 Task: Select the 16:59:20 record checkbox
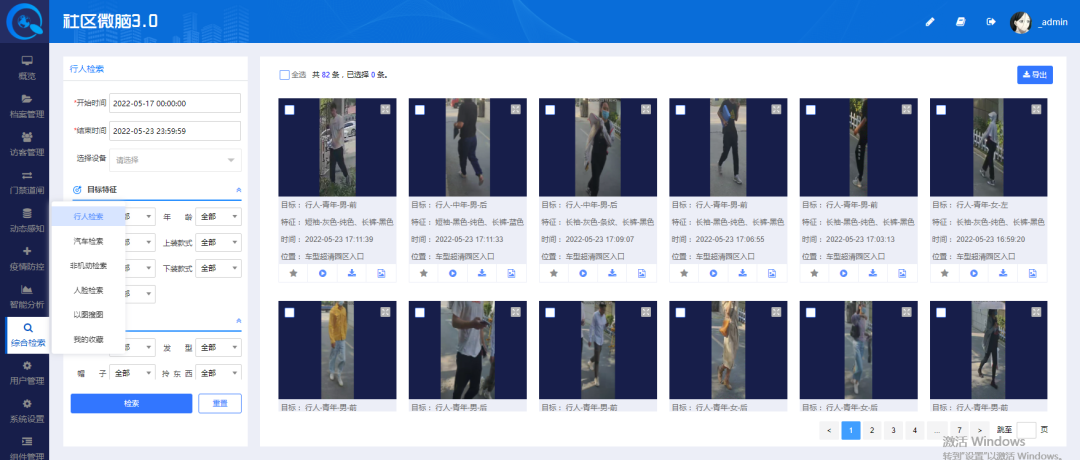[x=941, y=109]
